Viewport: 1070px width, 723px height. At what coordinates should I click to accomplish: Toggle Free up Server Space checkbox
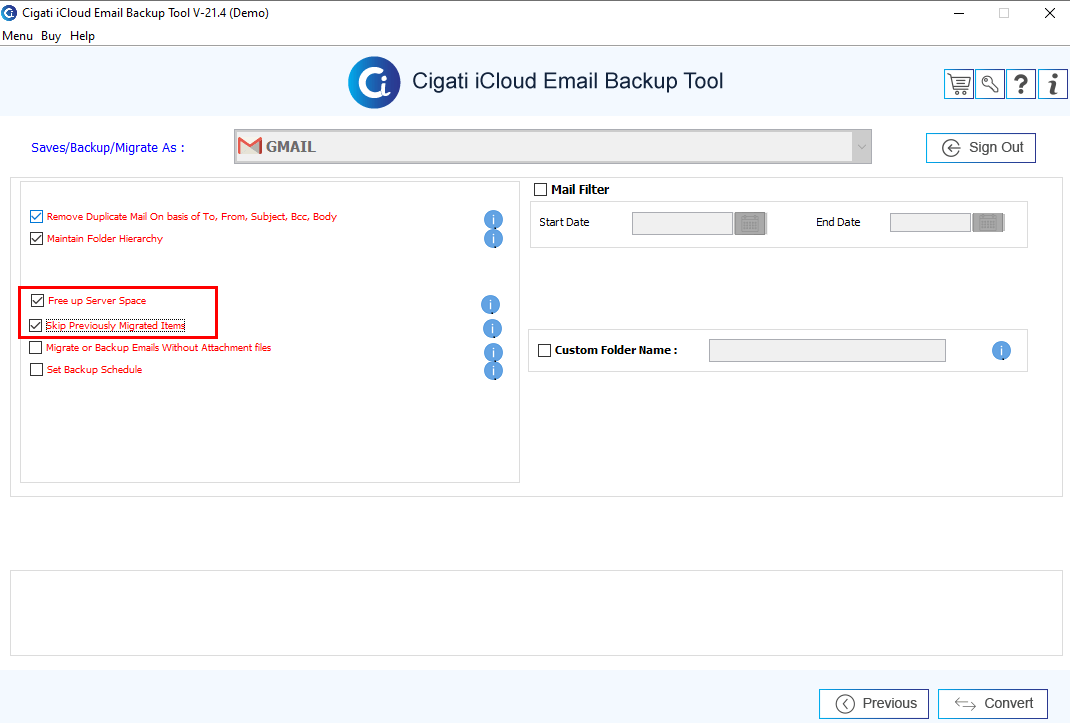[38, 300]
